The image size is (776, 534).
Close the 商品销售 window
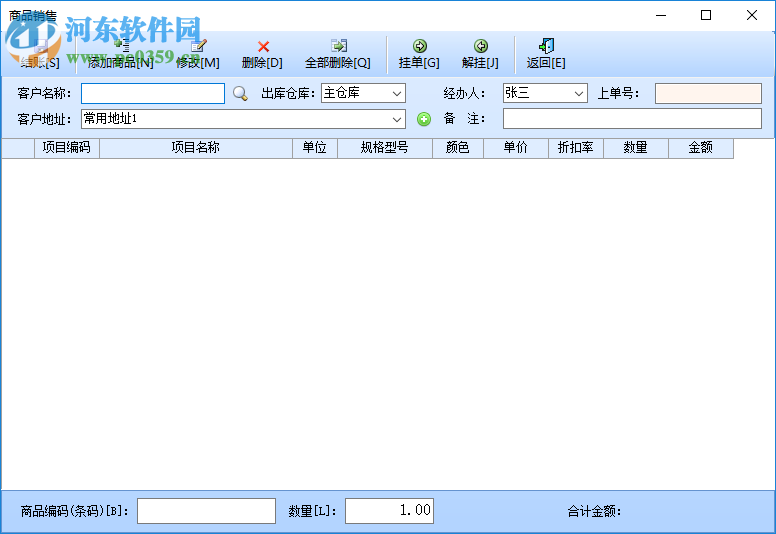(x=752, y=15)
